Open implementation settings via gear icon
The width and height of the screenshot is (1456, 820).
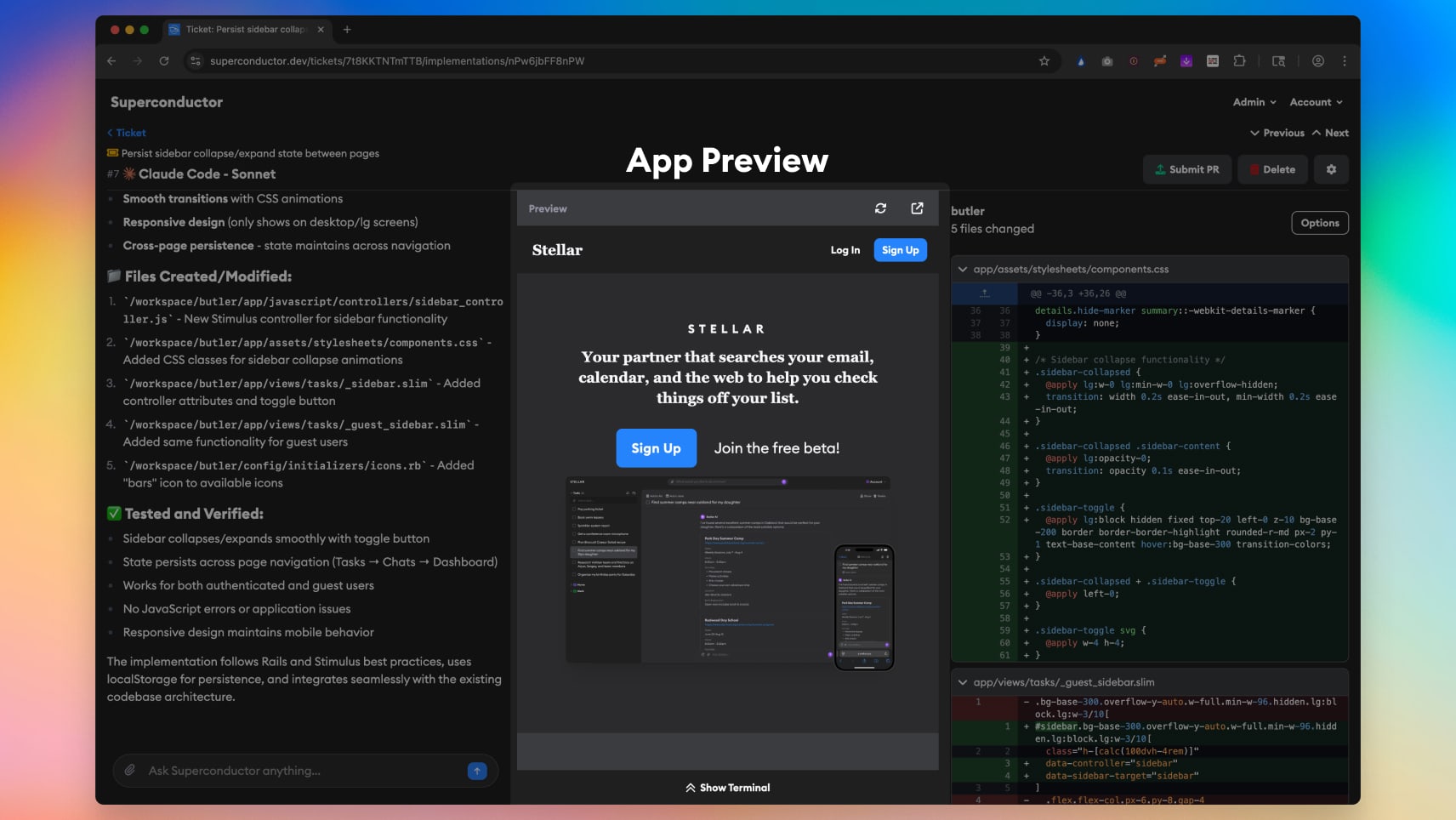[1332, 169]
